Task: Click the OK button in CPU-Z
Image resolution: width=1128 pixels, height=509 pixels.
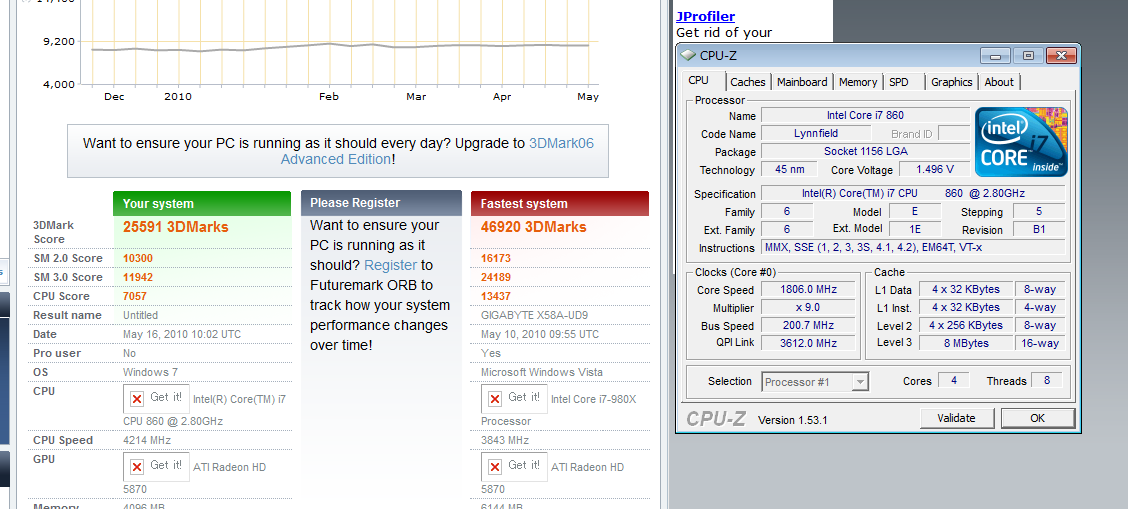Action: pyautogui.click(x=1037, y=418)
